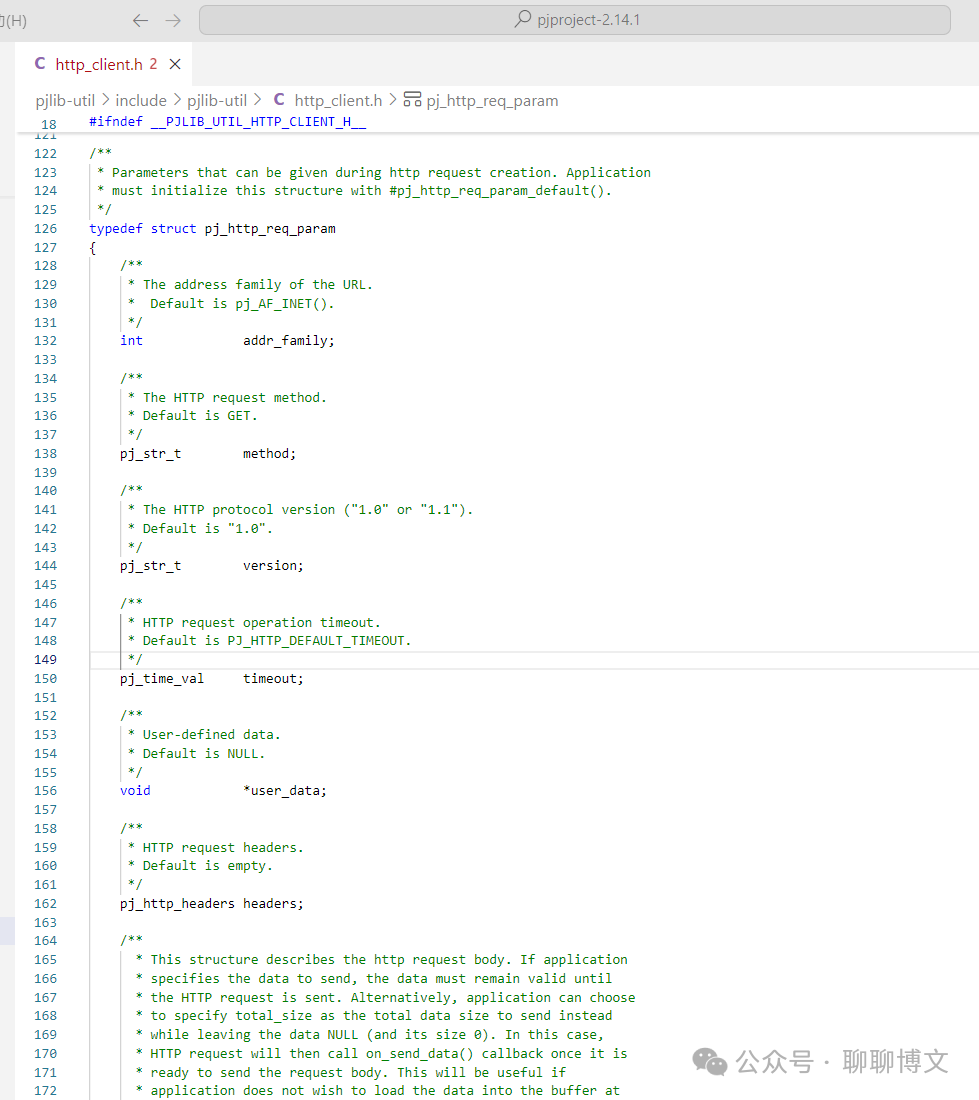Click breadcrumb pjlib-util at path start
The image size is (979, 1100).
[65, 100]
